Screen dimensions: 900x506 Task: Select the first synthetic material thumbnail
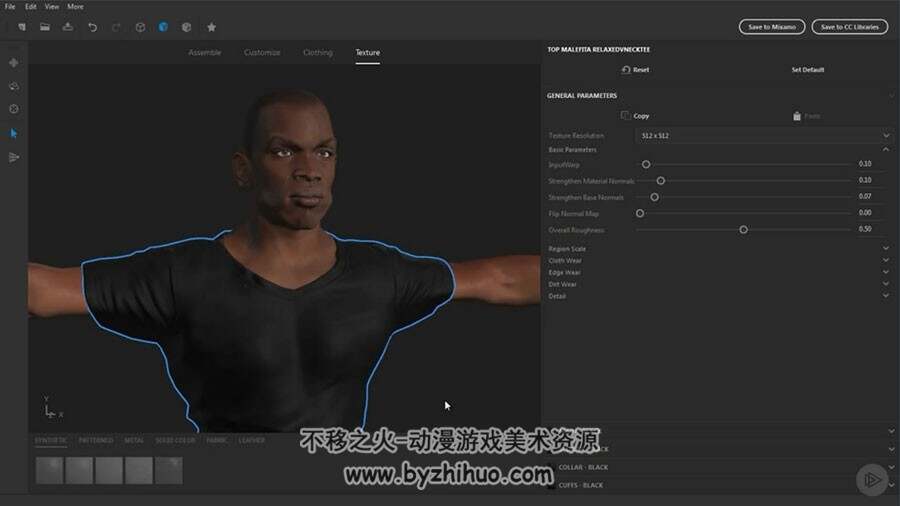tap(49, 470)
